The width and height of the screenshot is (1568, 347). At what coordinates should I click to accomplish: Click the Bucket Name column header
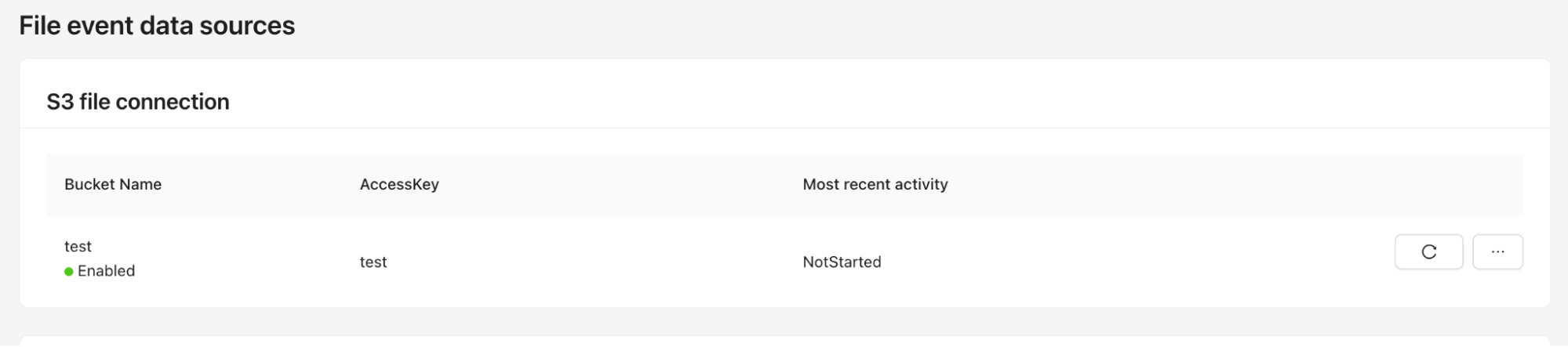113,185
